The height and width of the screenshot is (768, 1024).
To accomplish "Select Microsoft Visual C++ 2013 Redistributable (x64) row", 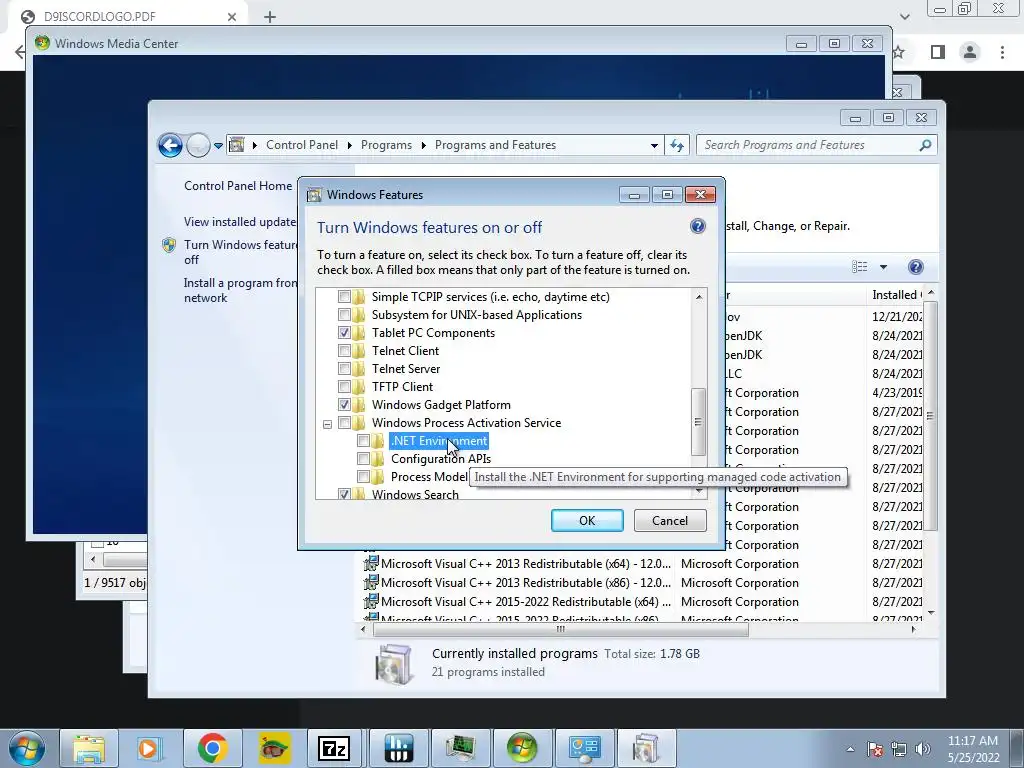I will click(x=643, y=564).
